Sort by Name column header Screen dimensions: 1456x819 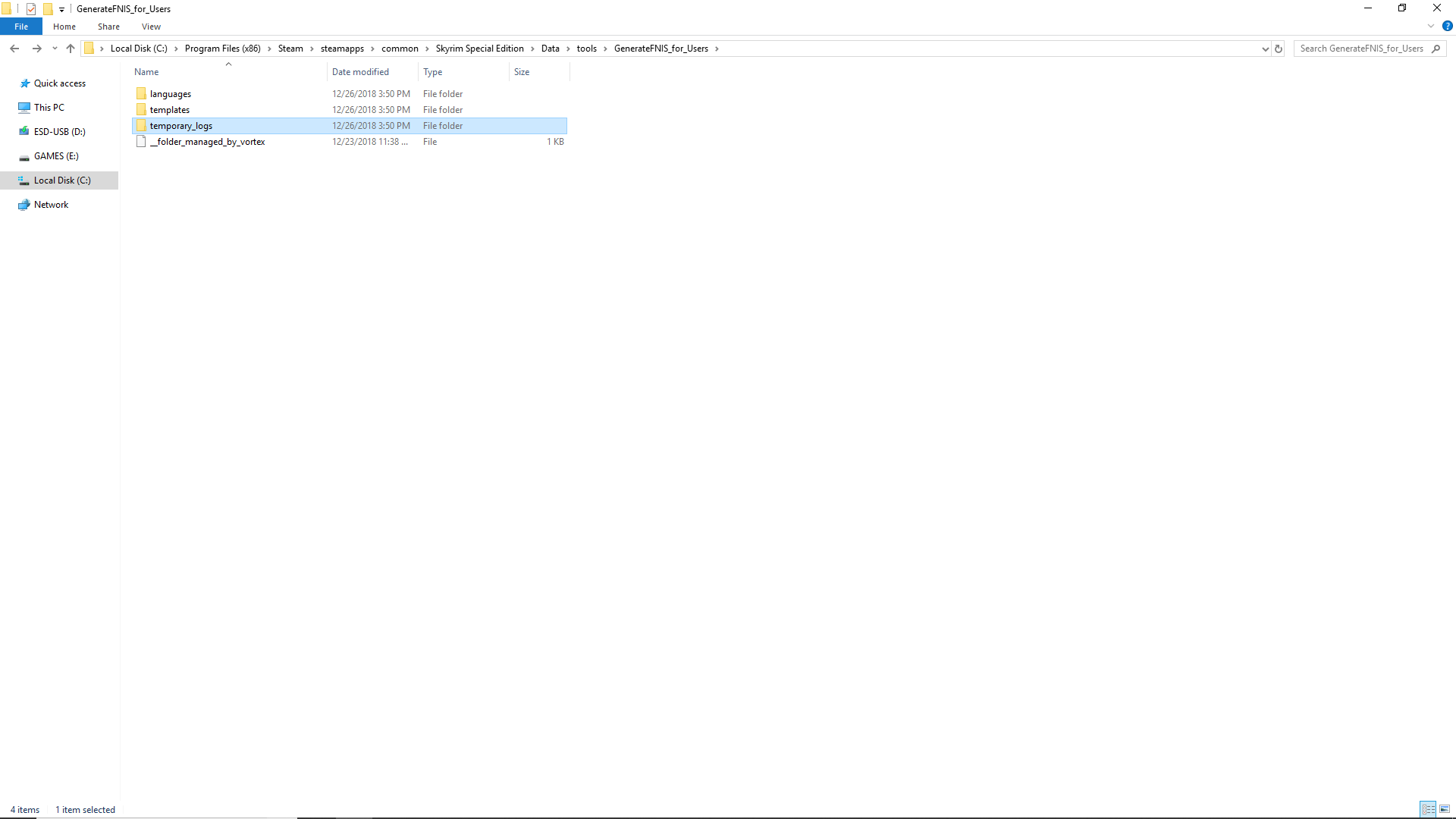[228, 72]
